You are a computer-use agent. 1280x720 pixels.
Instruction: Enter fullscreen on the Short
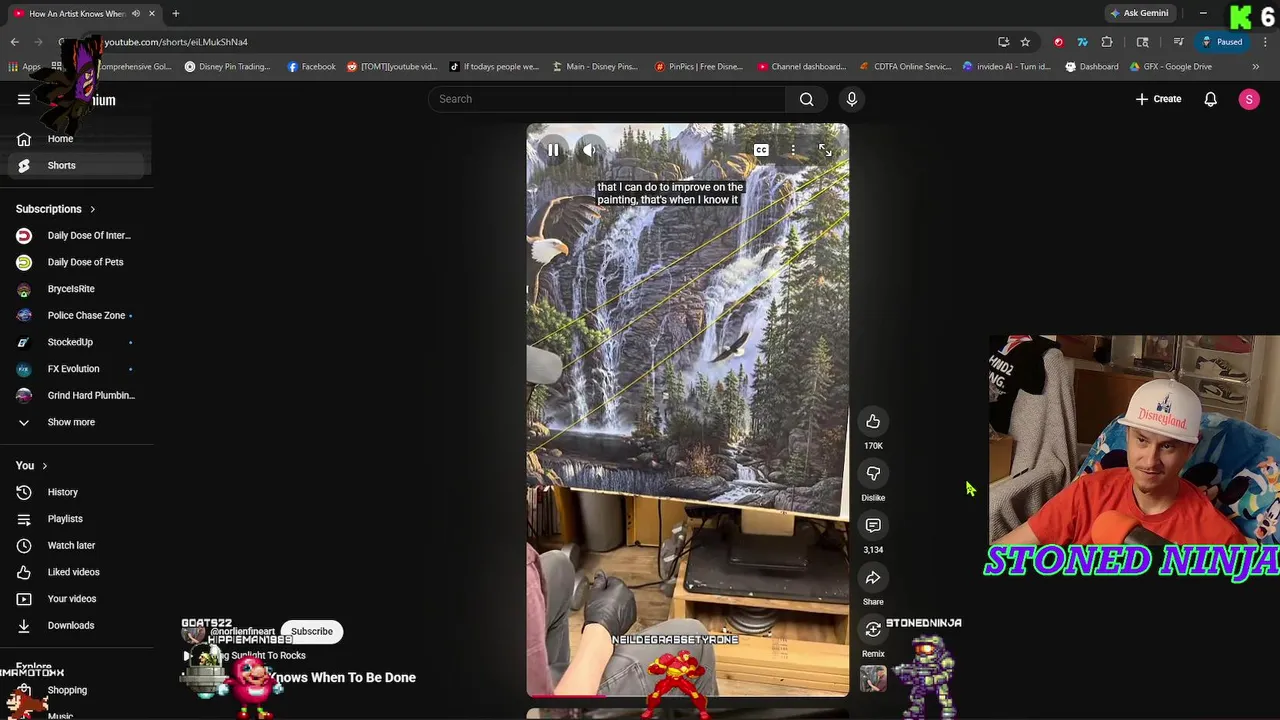(x=825, y=150)
